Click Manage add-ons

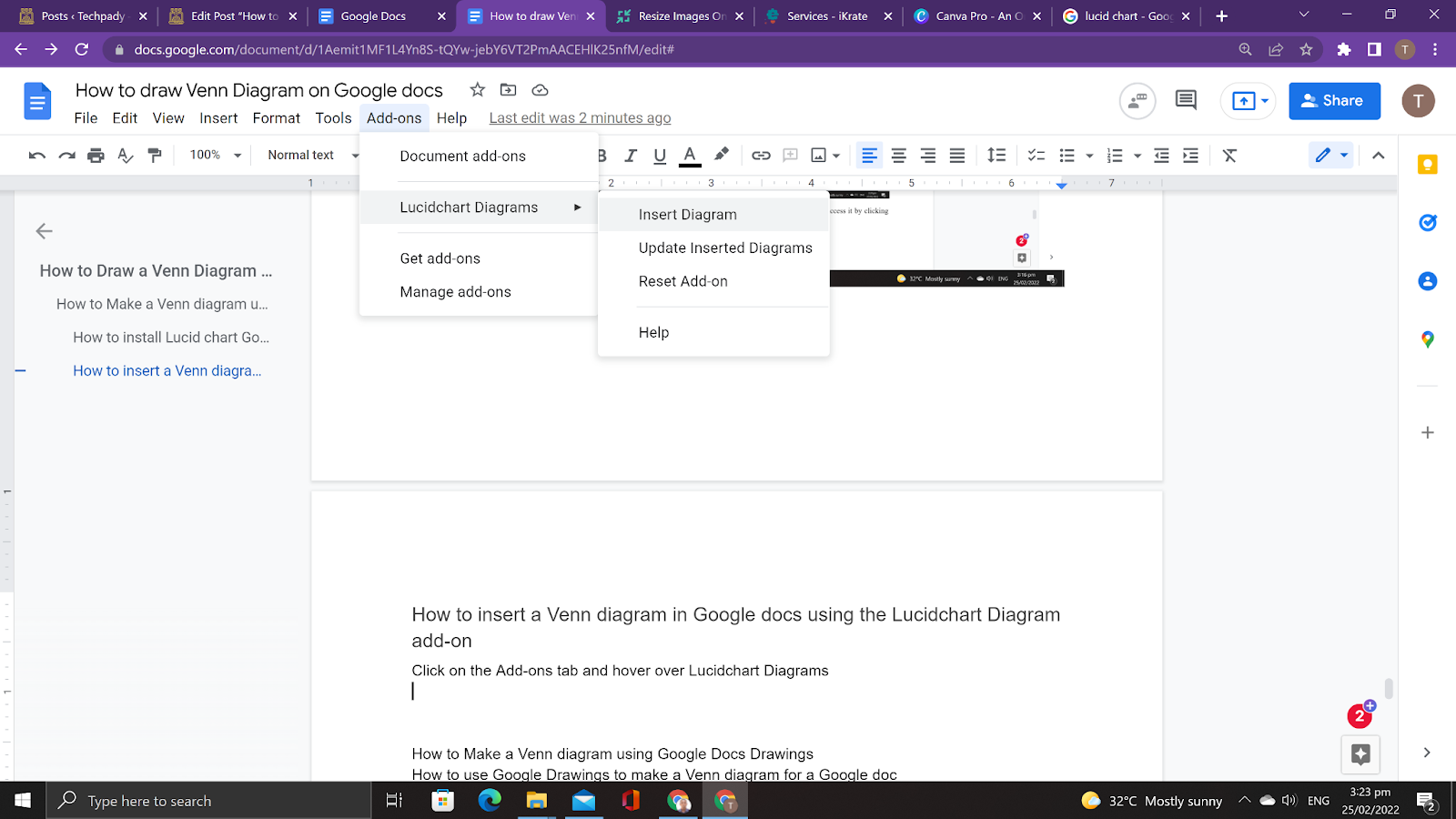[x=479, y=292]
